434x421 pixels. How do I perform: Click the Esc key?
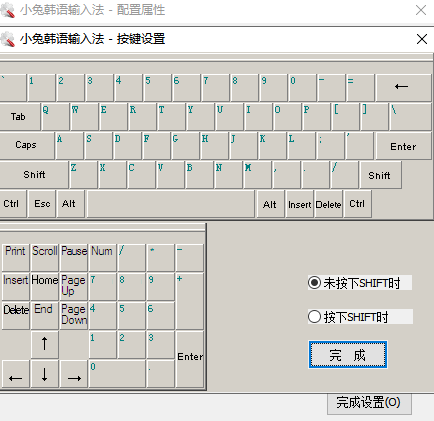(42, 204)
